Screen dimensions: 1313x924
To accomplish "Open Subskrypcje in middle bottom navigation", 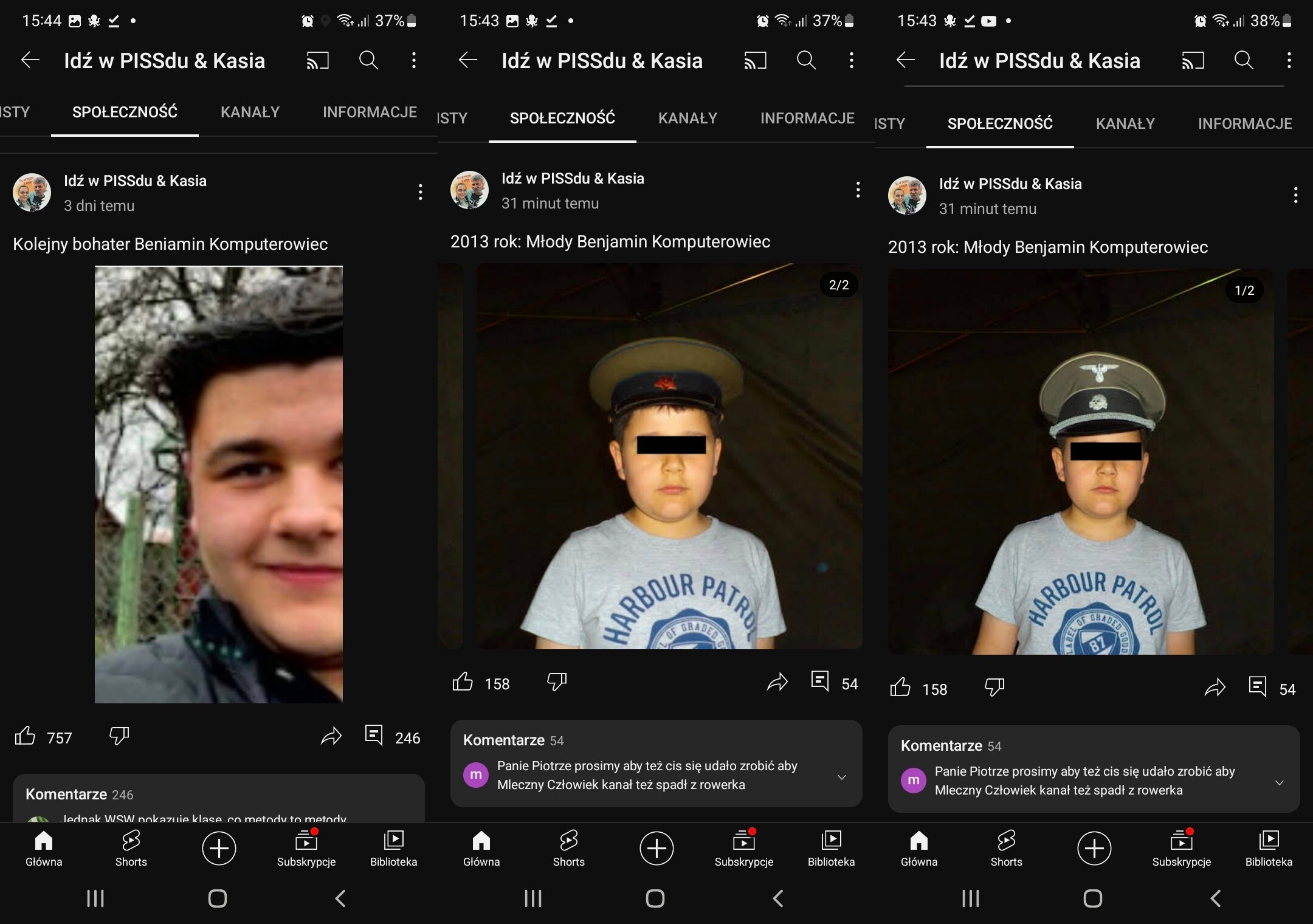I will click(743, 848).
